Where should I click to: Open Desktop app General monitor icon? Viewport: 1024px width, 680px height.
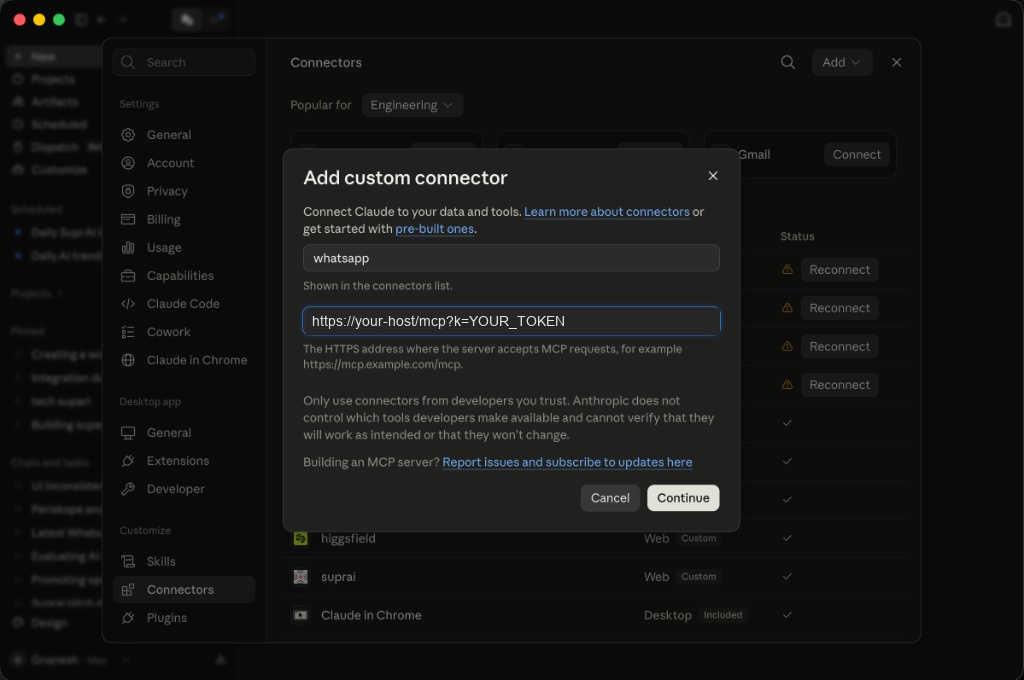(x=128, y=432)
